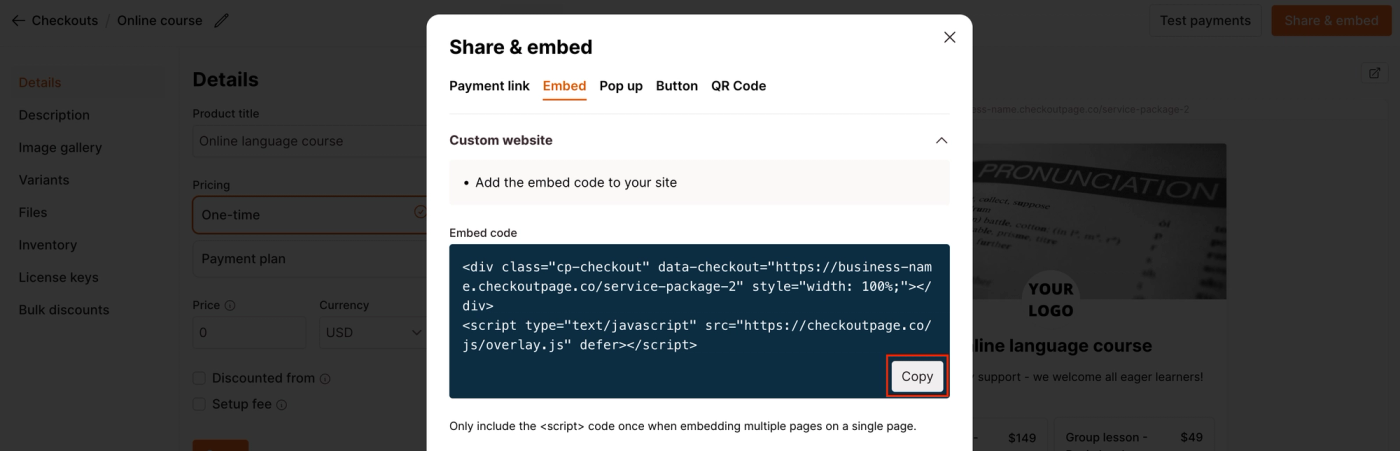The image size is (1400, 451).
Task: Open Image gallery in the sidebar
Action: tap(60, 147)
